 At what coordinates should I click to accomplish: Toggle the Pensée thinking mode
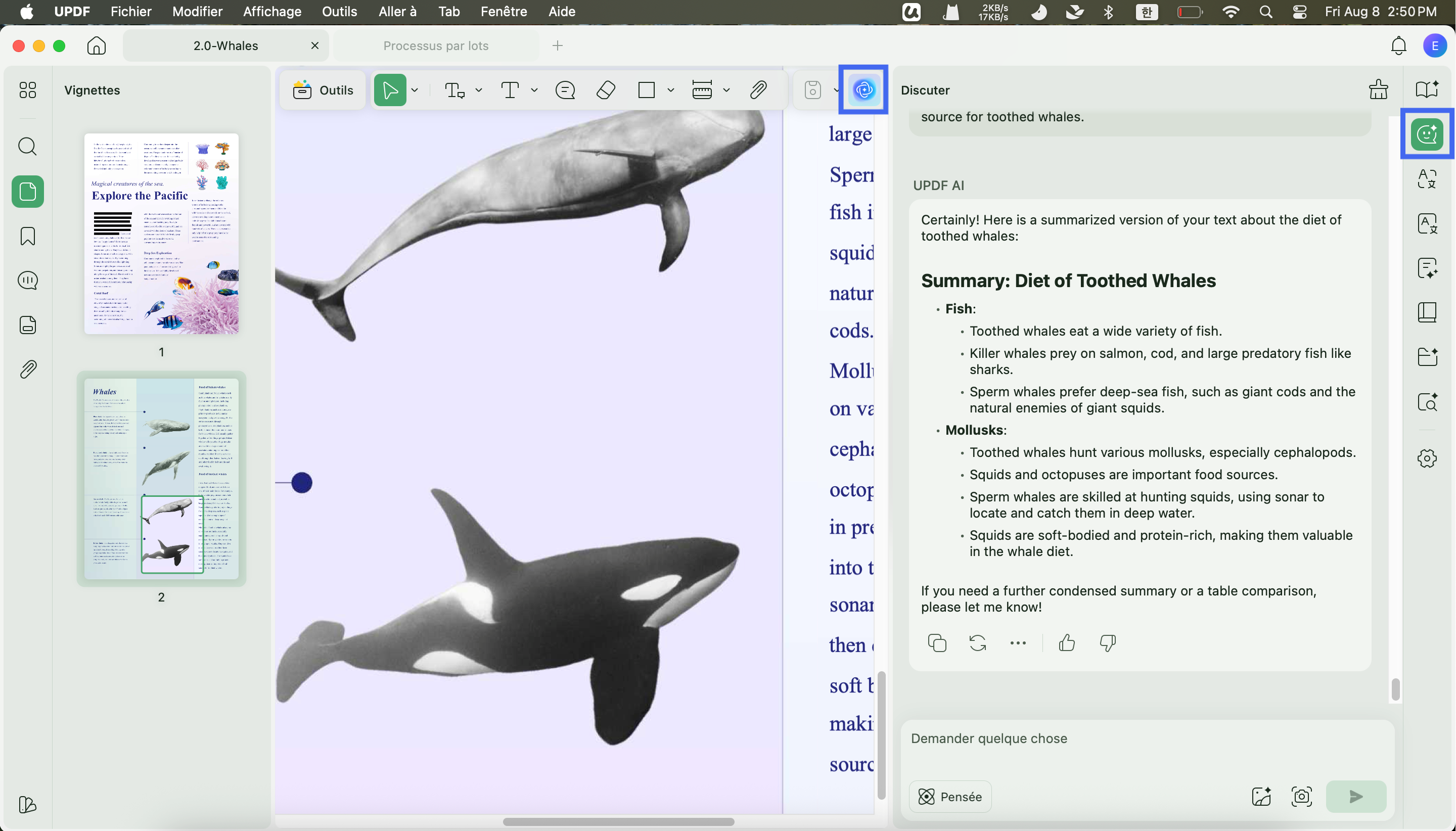[950, 797]
